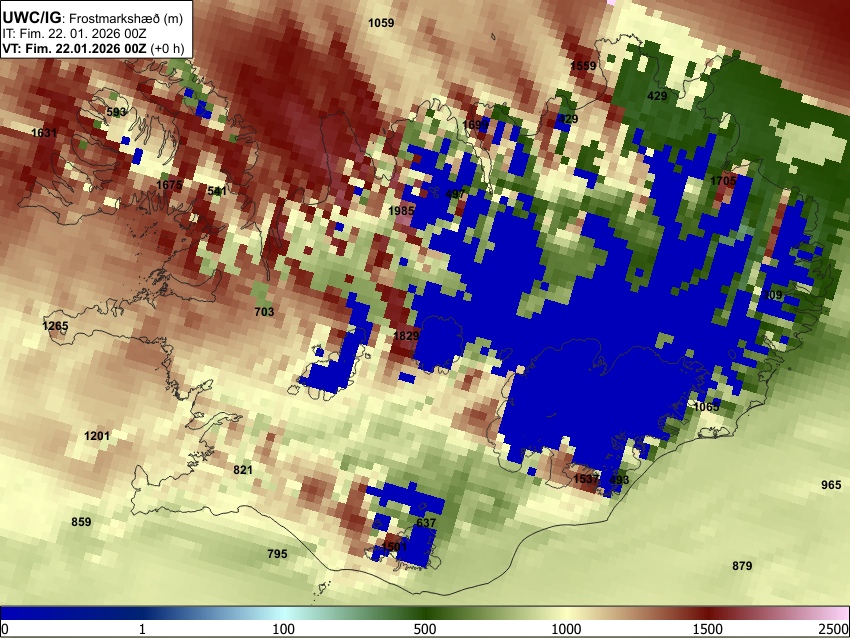Click the 493 value label
This screenshot has height=638, width=850.
(619, 480)
